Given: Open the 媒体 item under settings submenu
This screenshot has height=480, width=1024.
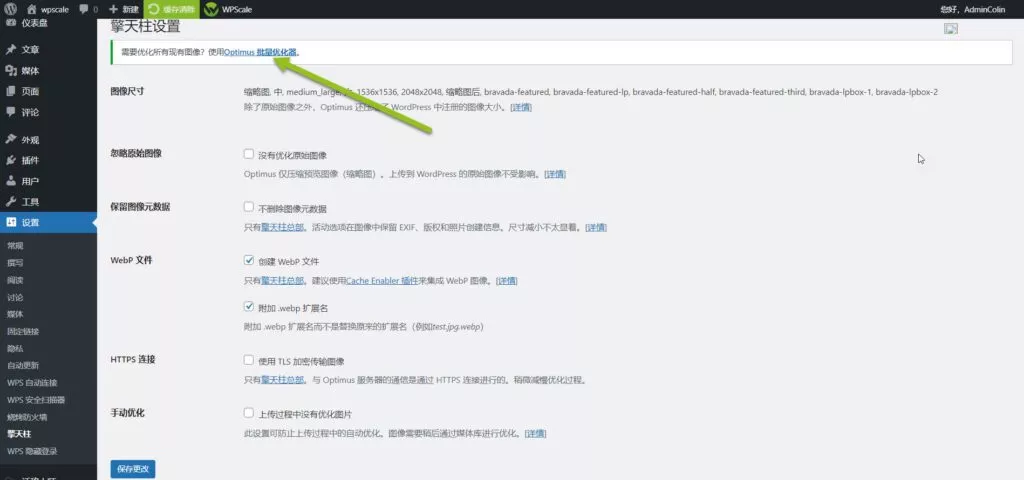Looking at the screenshot, I should point(15,314).
